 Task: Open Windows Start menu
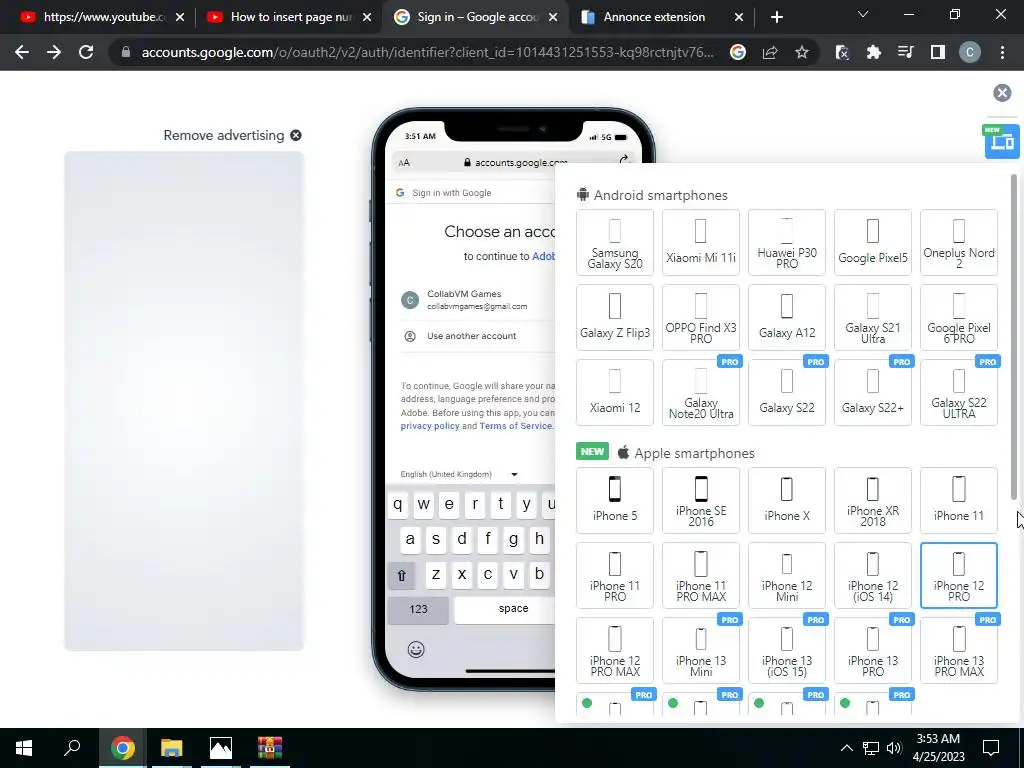pos(24,748)
